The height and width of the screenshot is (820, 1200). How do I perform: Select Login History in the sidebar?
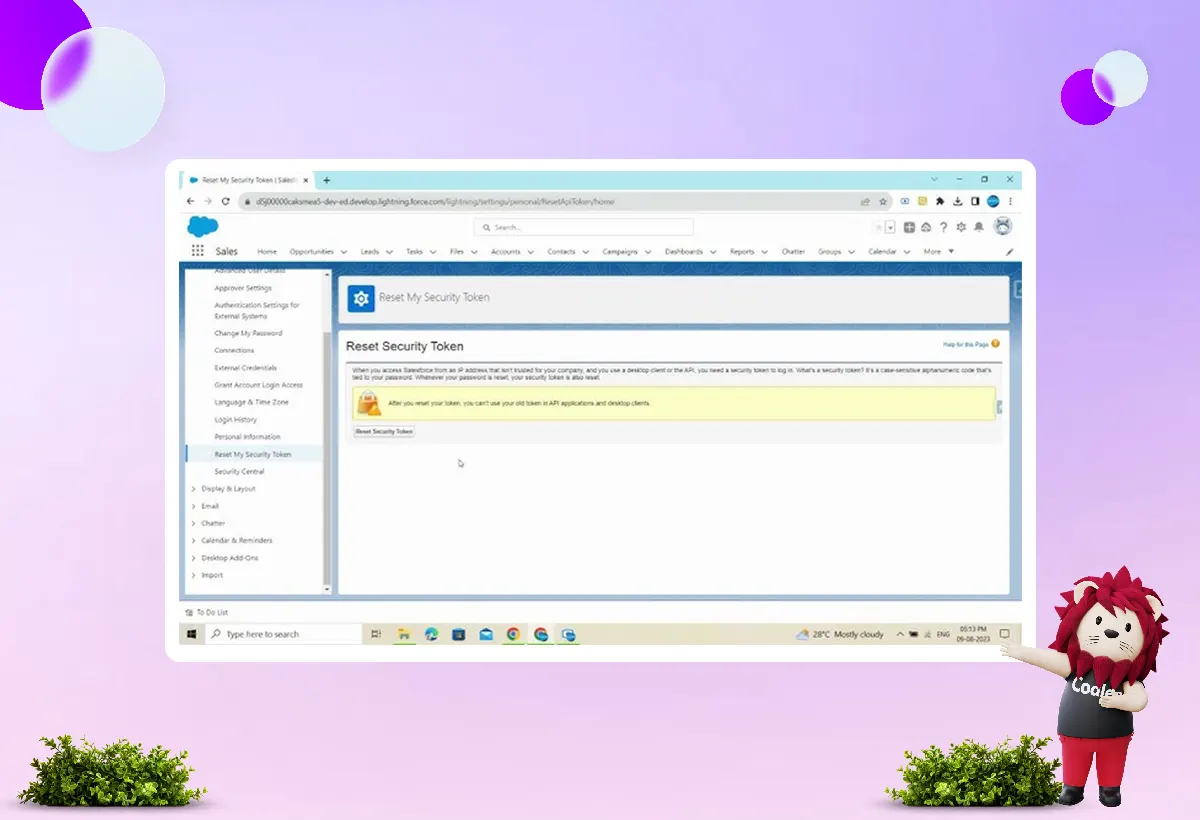click(236, 420)
